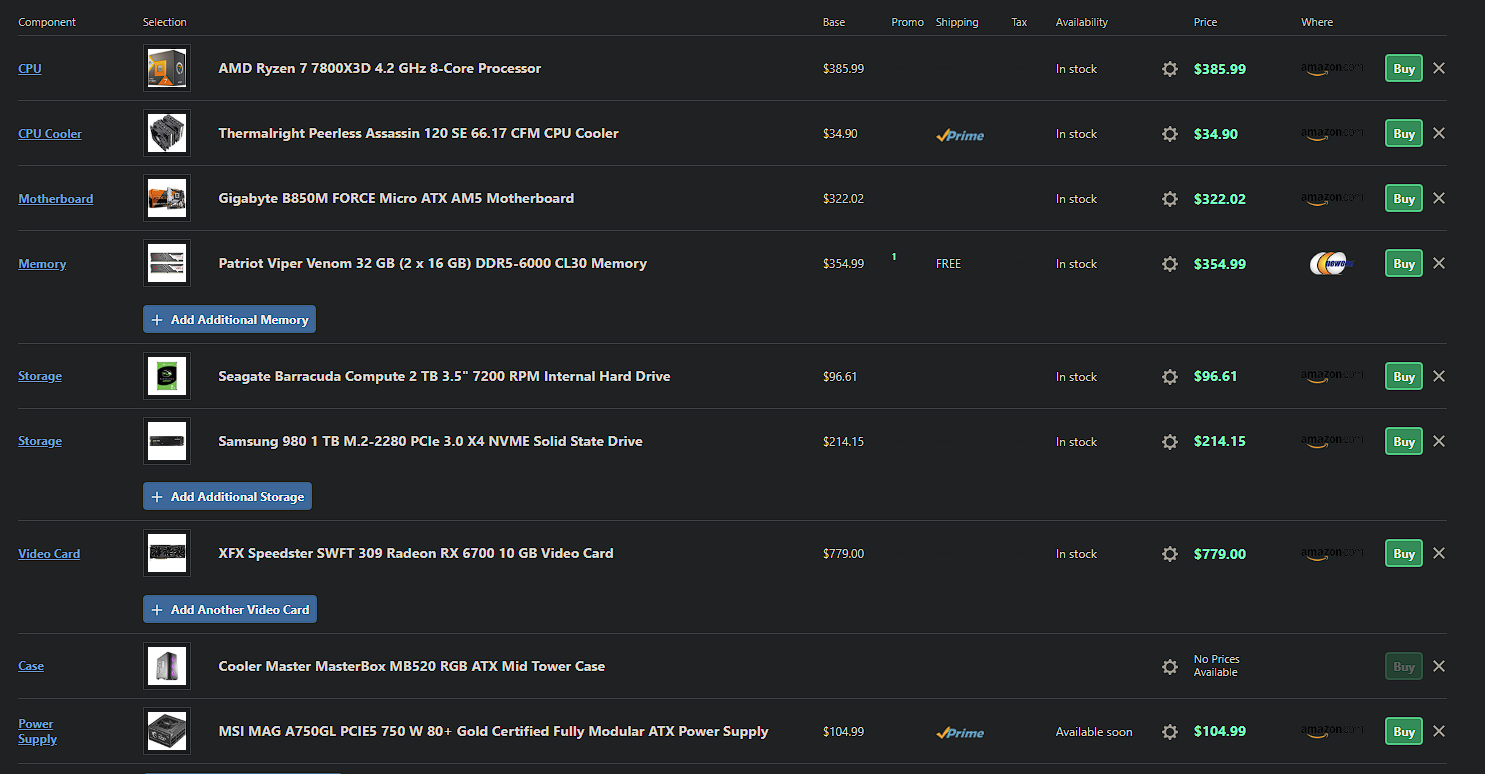The width and height of the screenshot is (1485, 774).
Task: Click Amazon logo in Seagate Barracuda row
Action: [x=1332, y=377]
